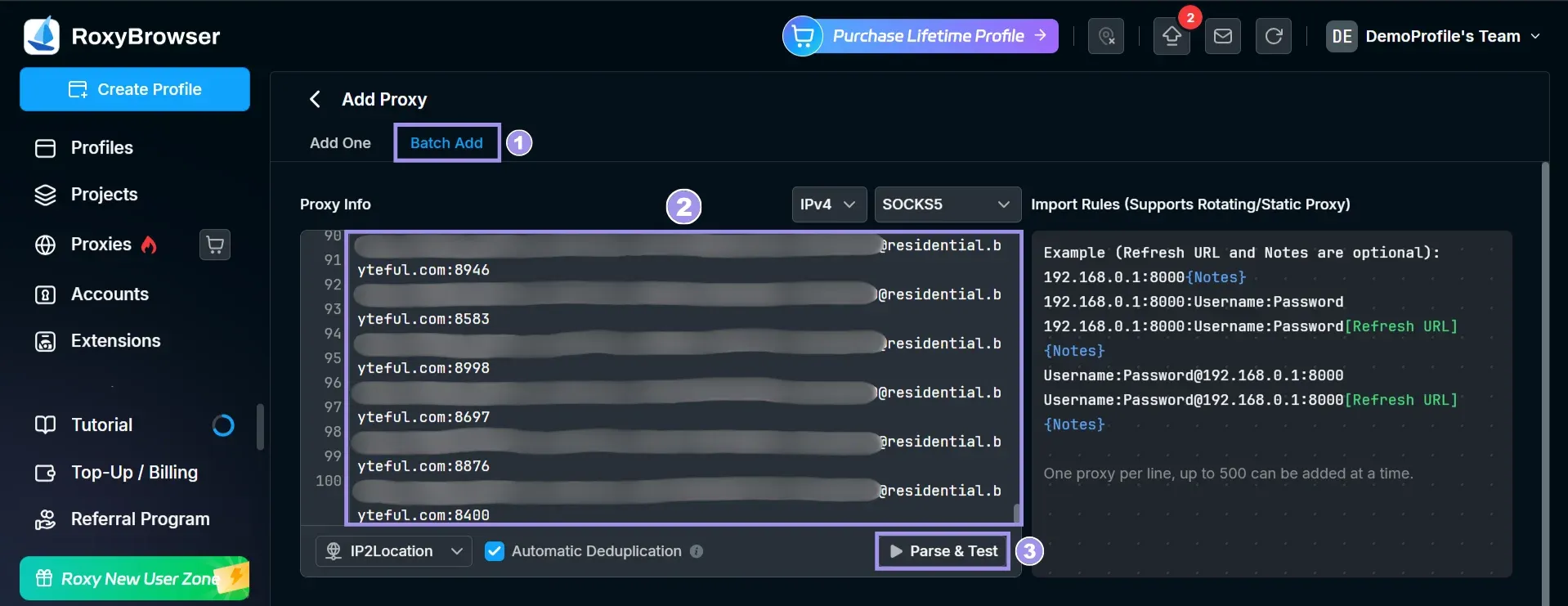Click the sidebar's vertical scrollbar

260,427
